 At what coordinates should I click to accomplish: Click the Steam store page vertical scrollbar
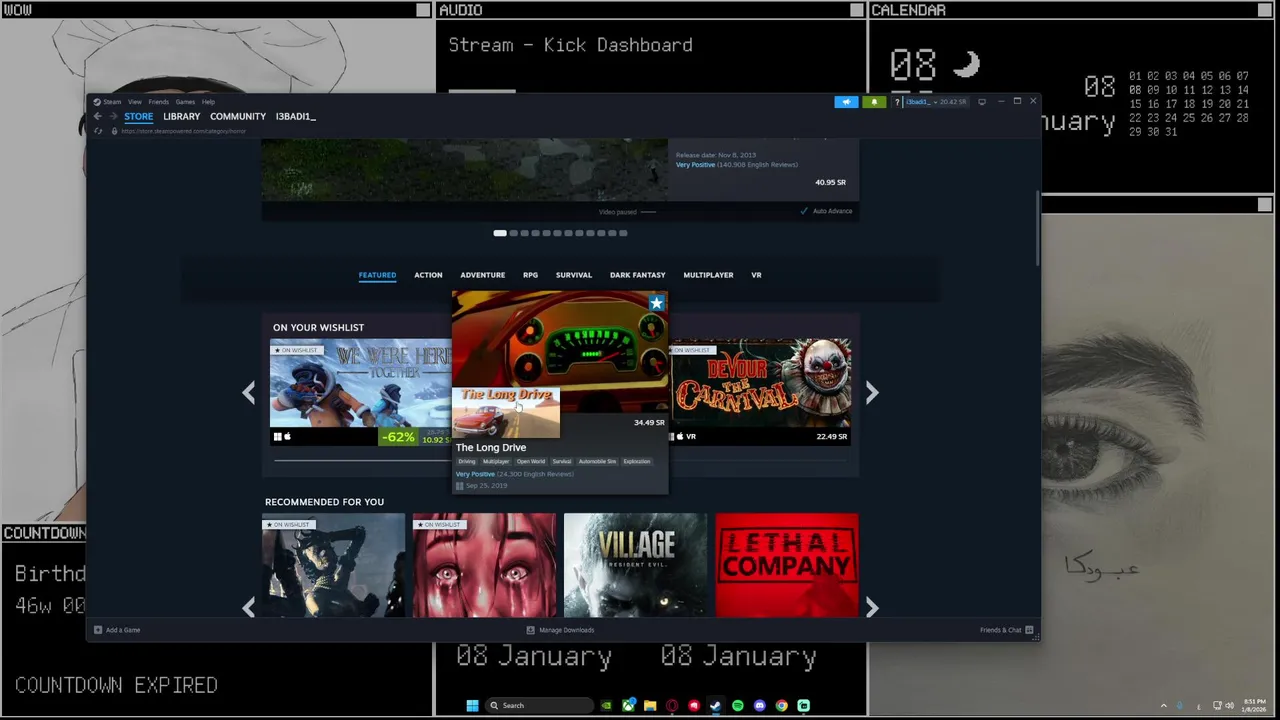coord(1037,230)
